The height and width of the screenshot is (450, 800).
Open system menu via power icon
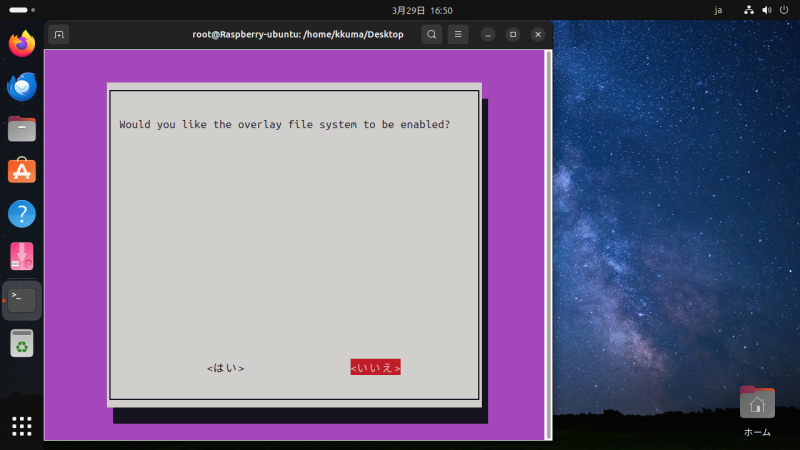click(784, 10)
